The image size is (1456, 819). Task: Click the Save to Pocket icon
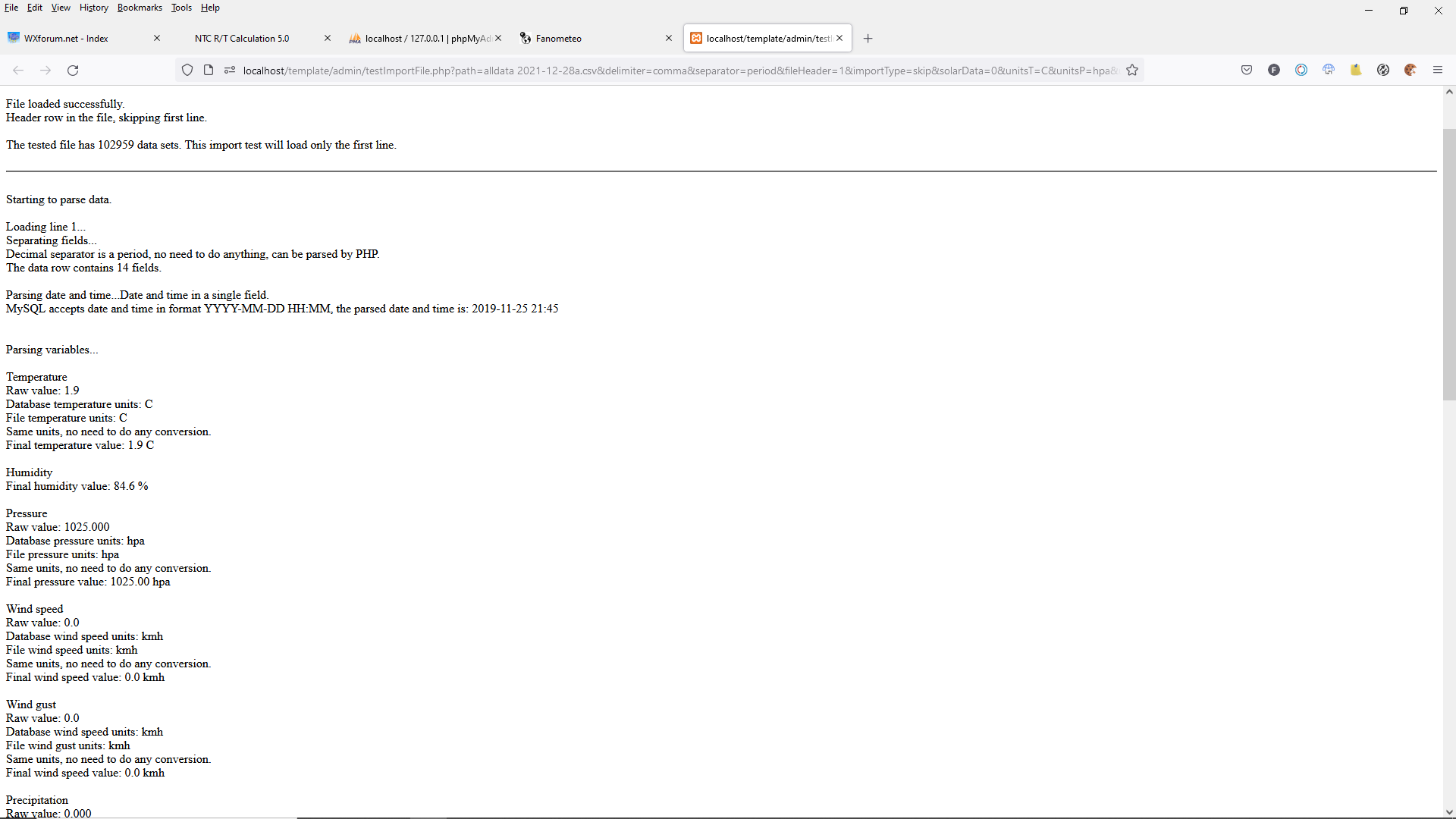(1247, 70)
